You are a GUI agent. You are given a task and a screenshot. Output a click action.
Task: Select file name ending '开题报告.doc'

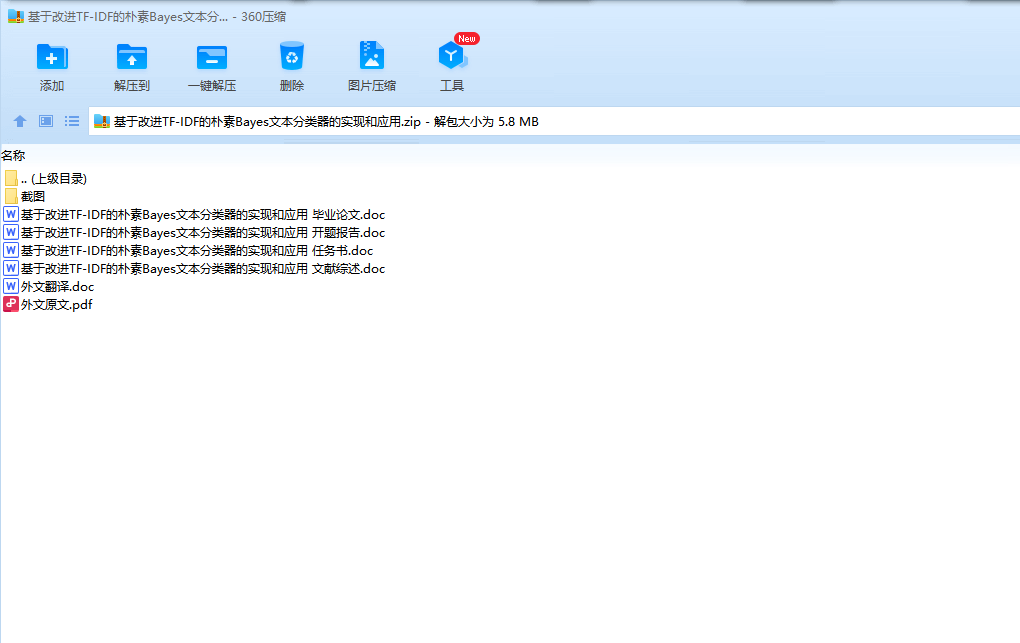(203, 232)
